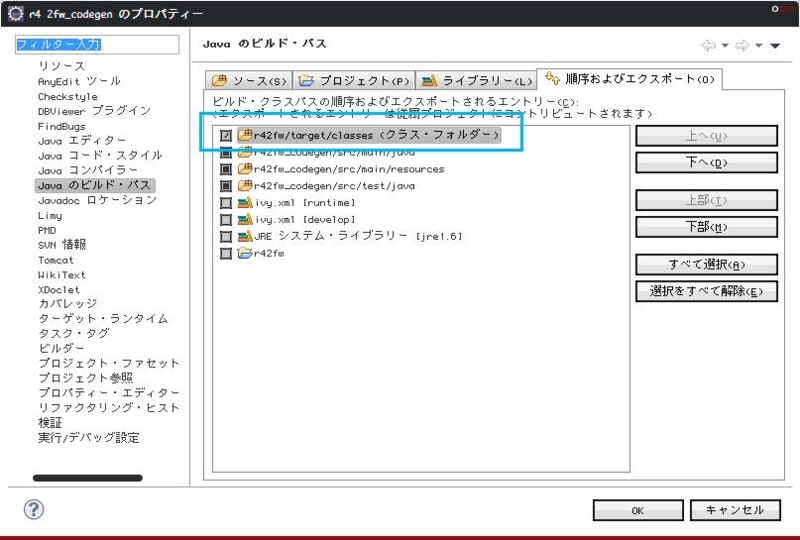Open Javadoc ロケーション page
800x540 pixels.
tap(97, 200)
